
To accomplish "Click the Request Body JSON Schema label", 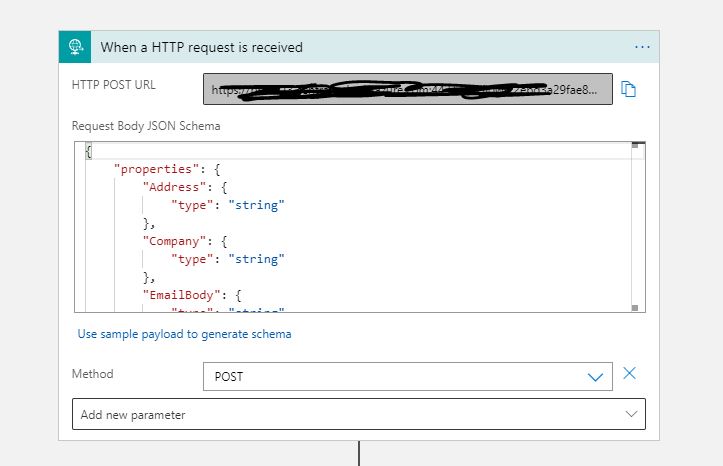I will (x=146, y=126).
